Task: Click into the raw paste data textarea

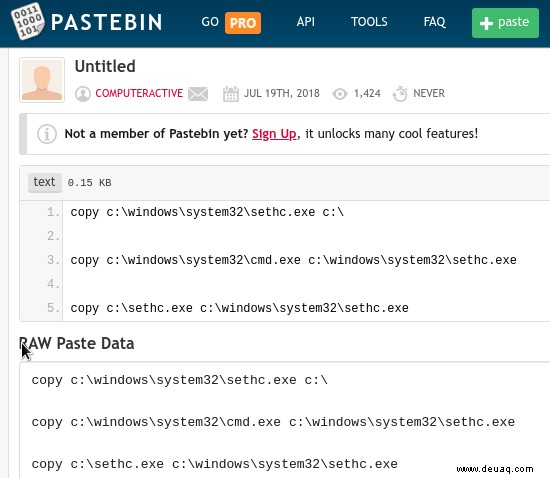Action: tap(284, 420)
